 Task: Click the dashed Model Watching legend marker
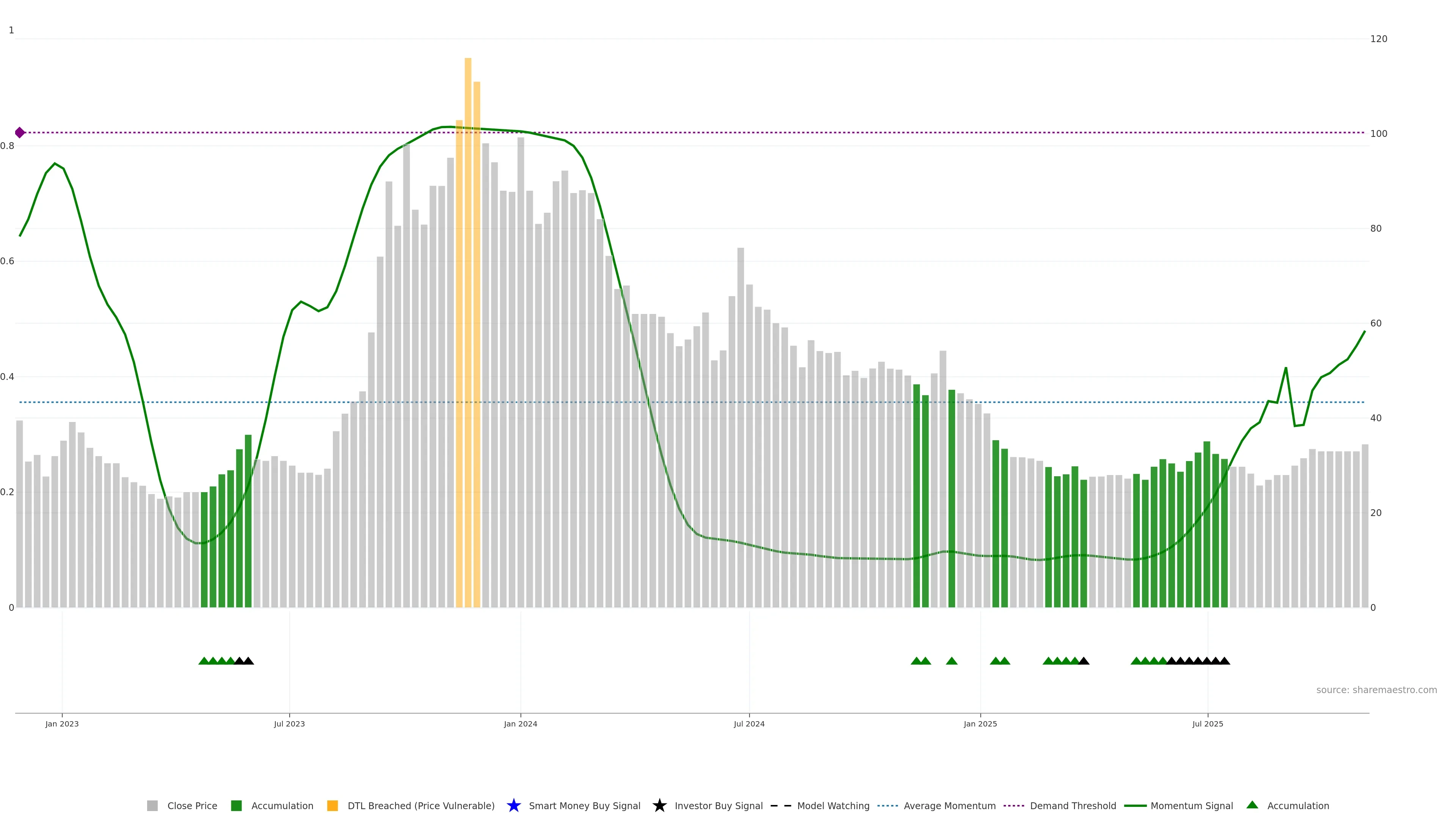pyautogui.click(x=781, y=805)
